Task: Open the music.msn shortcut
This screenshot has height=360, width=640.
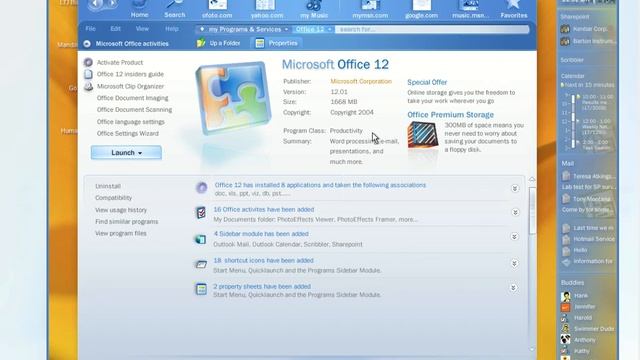Action: (x=470, y=5)
